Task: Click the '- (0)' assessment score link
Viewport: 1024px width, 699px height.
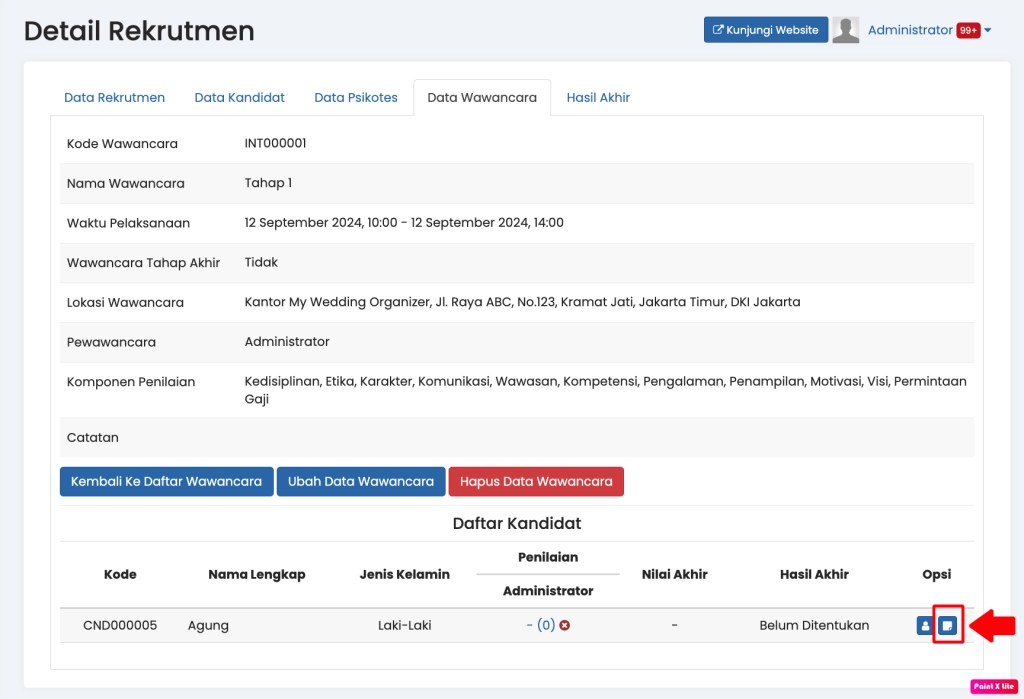Action: (540, 626)
